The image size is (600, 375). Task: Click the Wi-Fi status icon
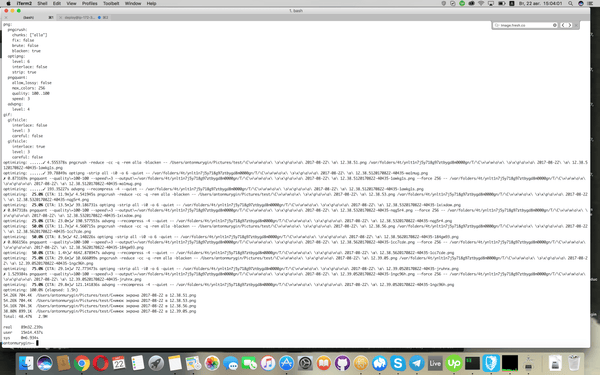(x=481, y=3)
